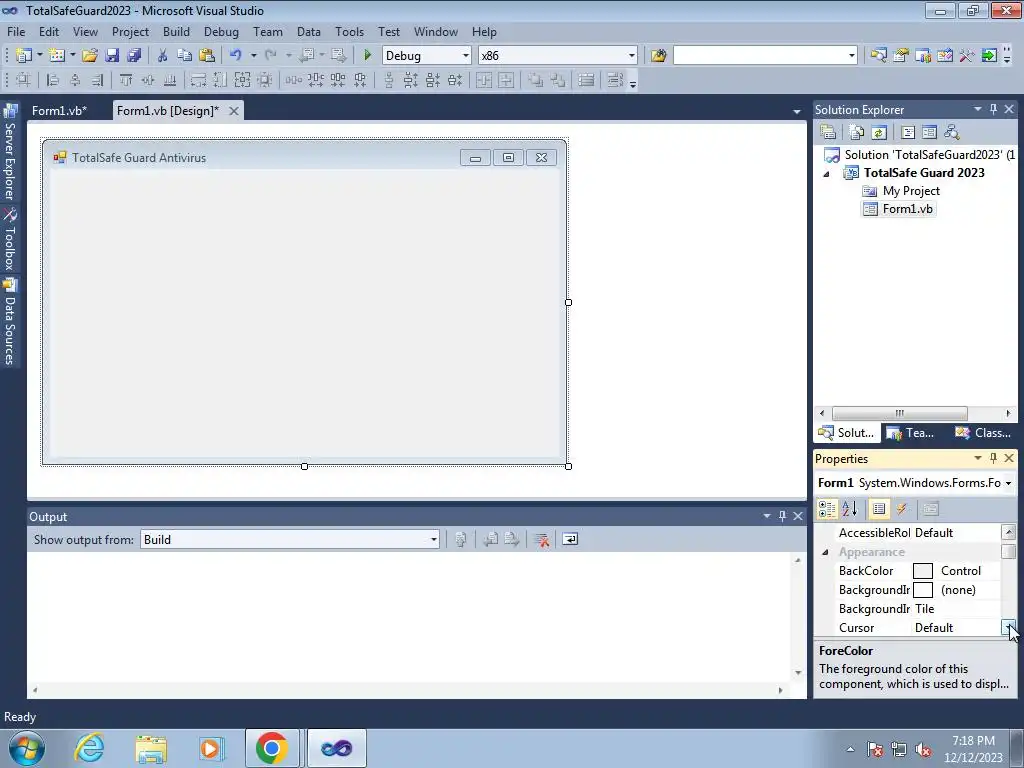Screen dimensions: 1024x768
Task: Open the Toolbox toolbar icon (hammer and wrench)
Action: (x=967, y=56)
